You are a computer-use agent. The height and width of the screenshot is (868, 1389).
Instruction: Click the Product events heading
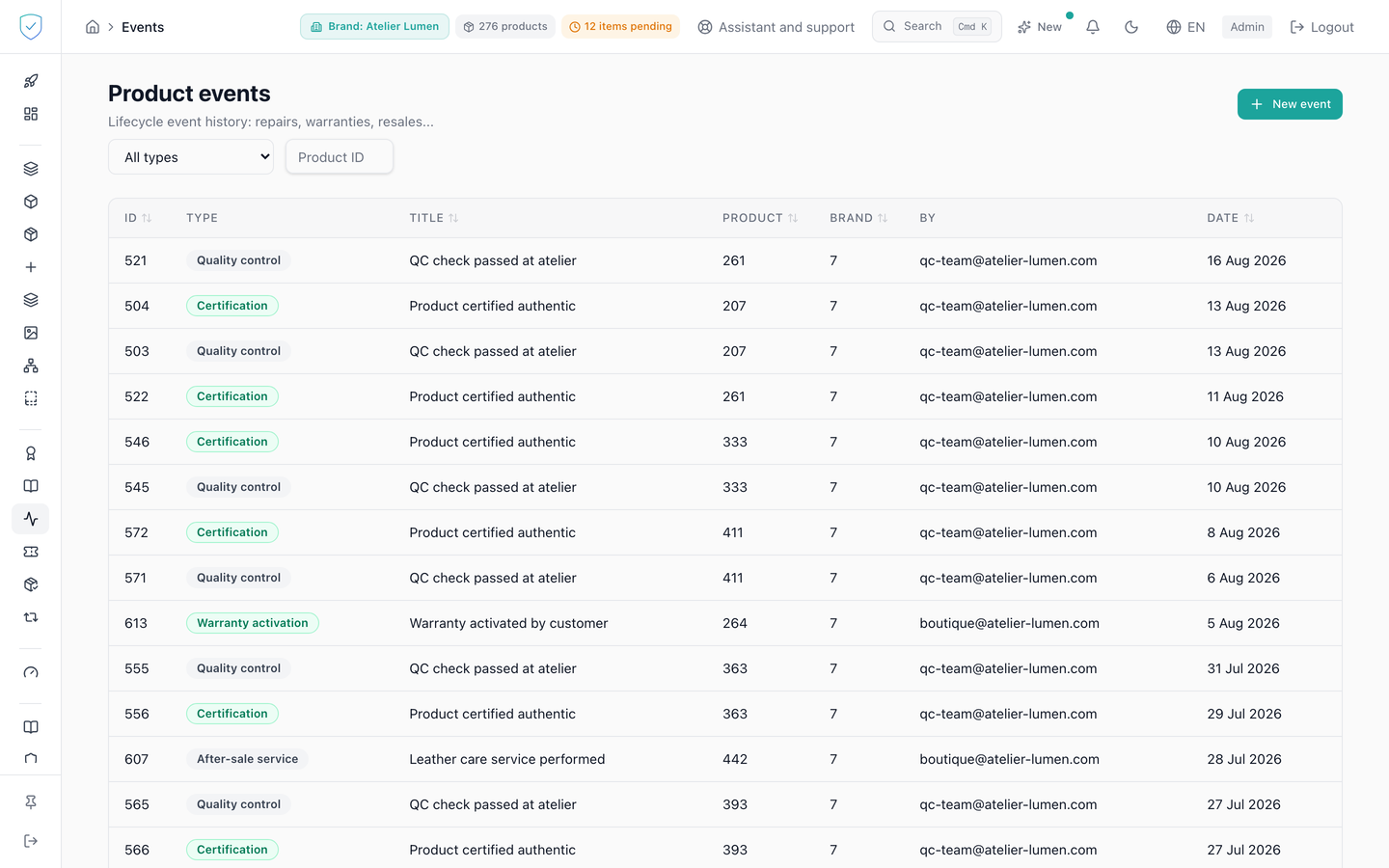[189, 94]
